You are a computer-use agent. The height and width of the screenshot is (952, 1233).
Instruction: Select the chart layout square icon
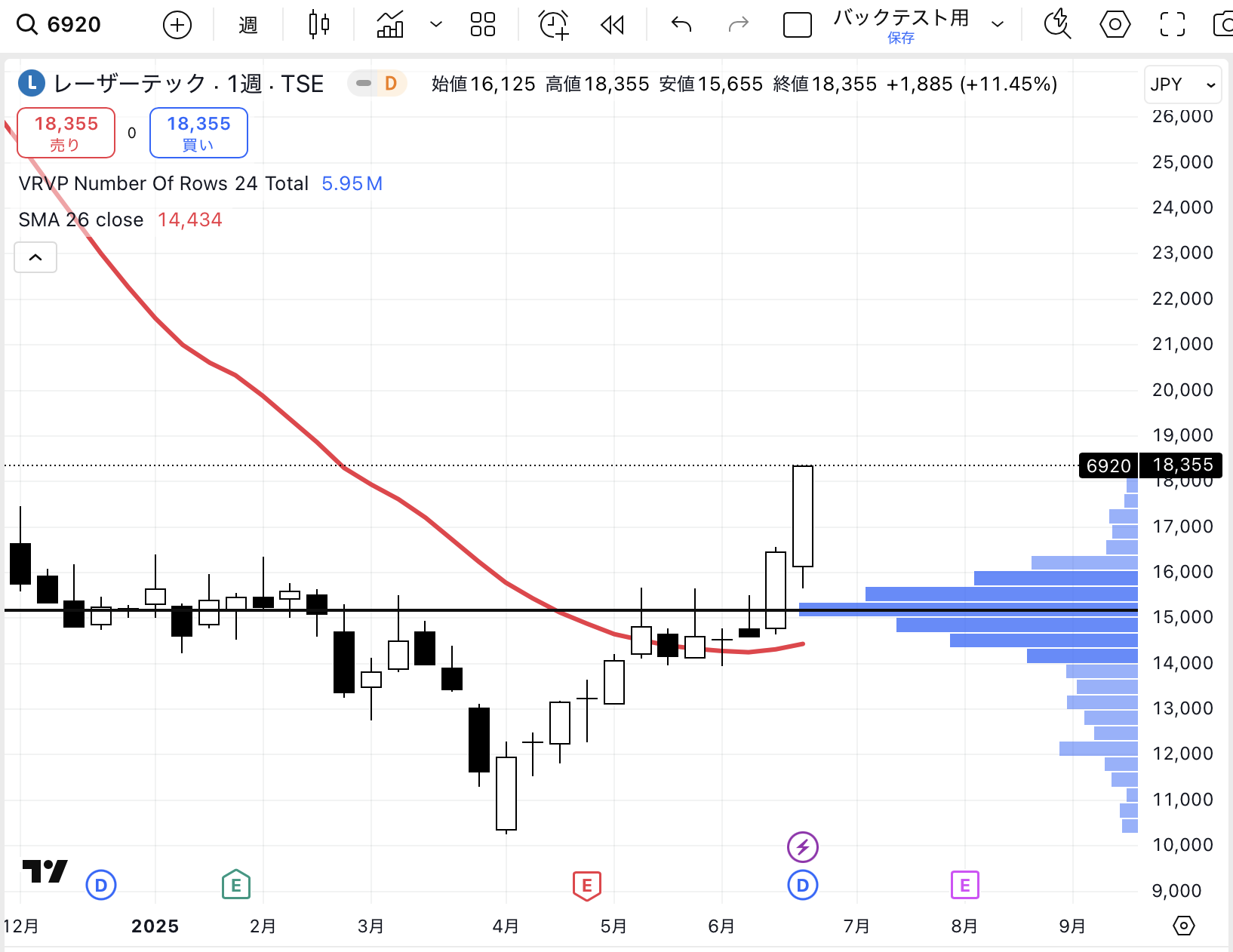click(x=798, y=25)
